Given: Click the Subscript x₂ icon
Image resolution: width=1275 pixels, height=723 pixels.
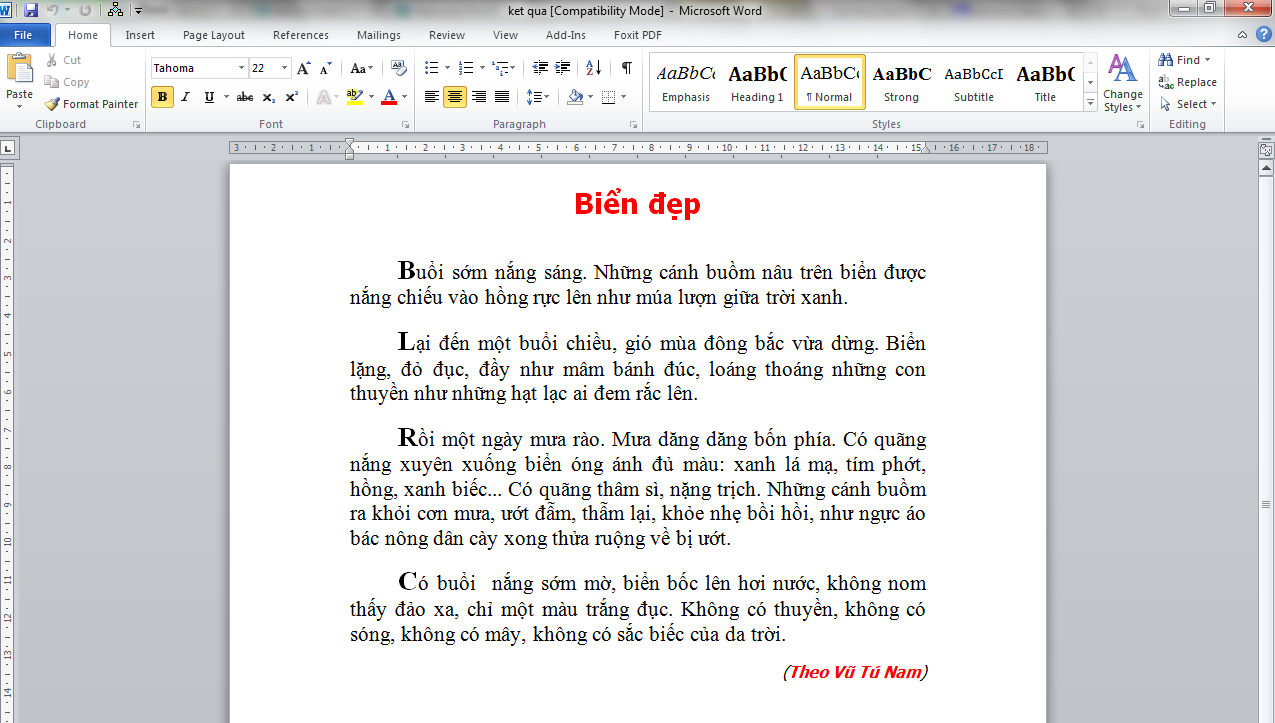Looking at the screenshot, I should tap(268, 97).
